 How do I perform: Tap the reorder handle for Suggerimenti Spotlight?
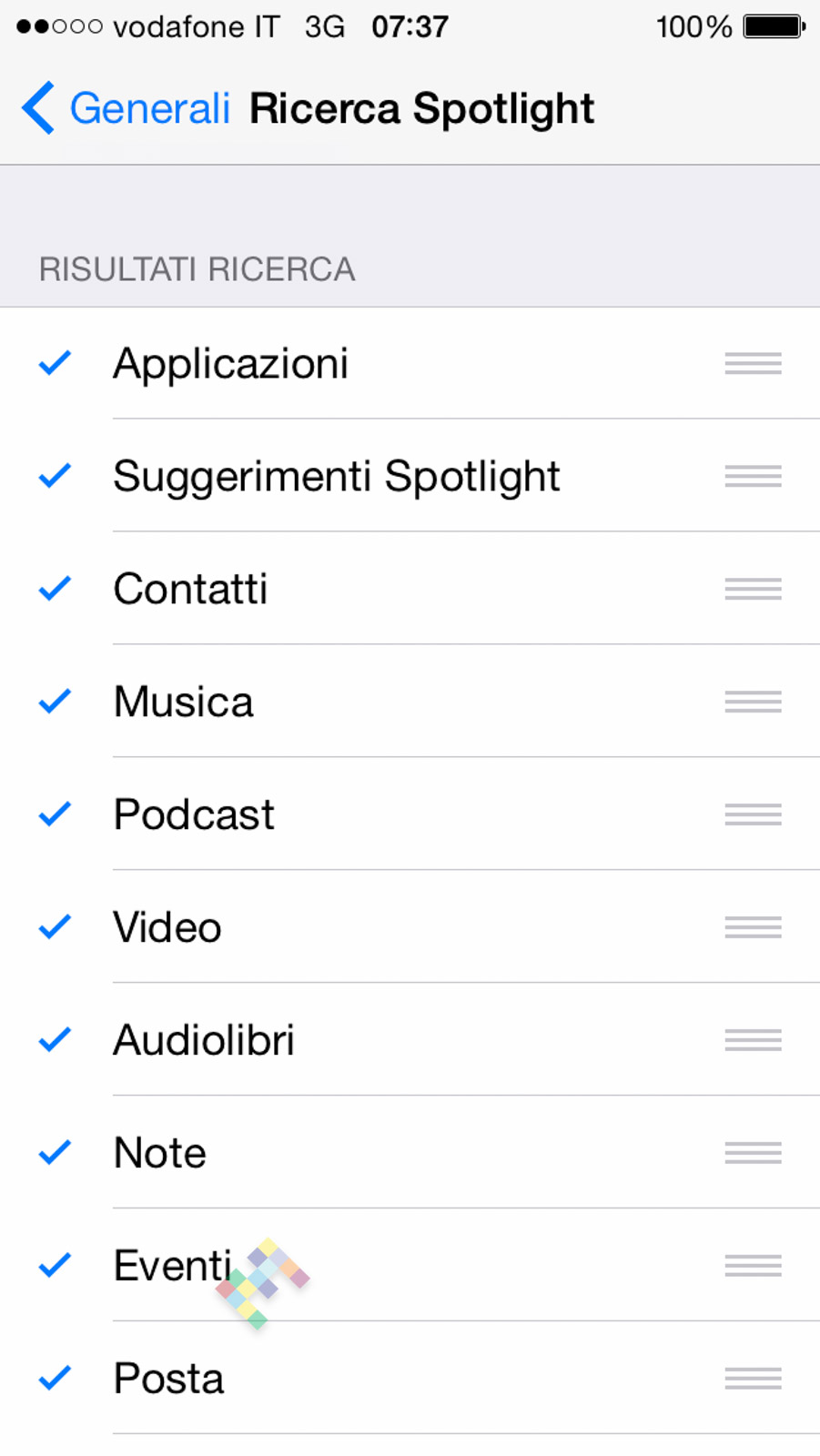click(753, 476)
